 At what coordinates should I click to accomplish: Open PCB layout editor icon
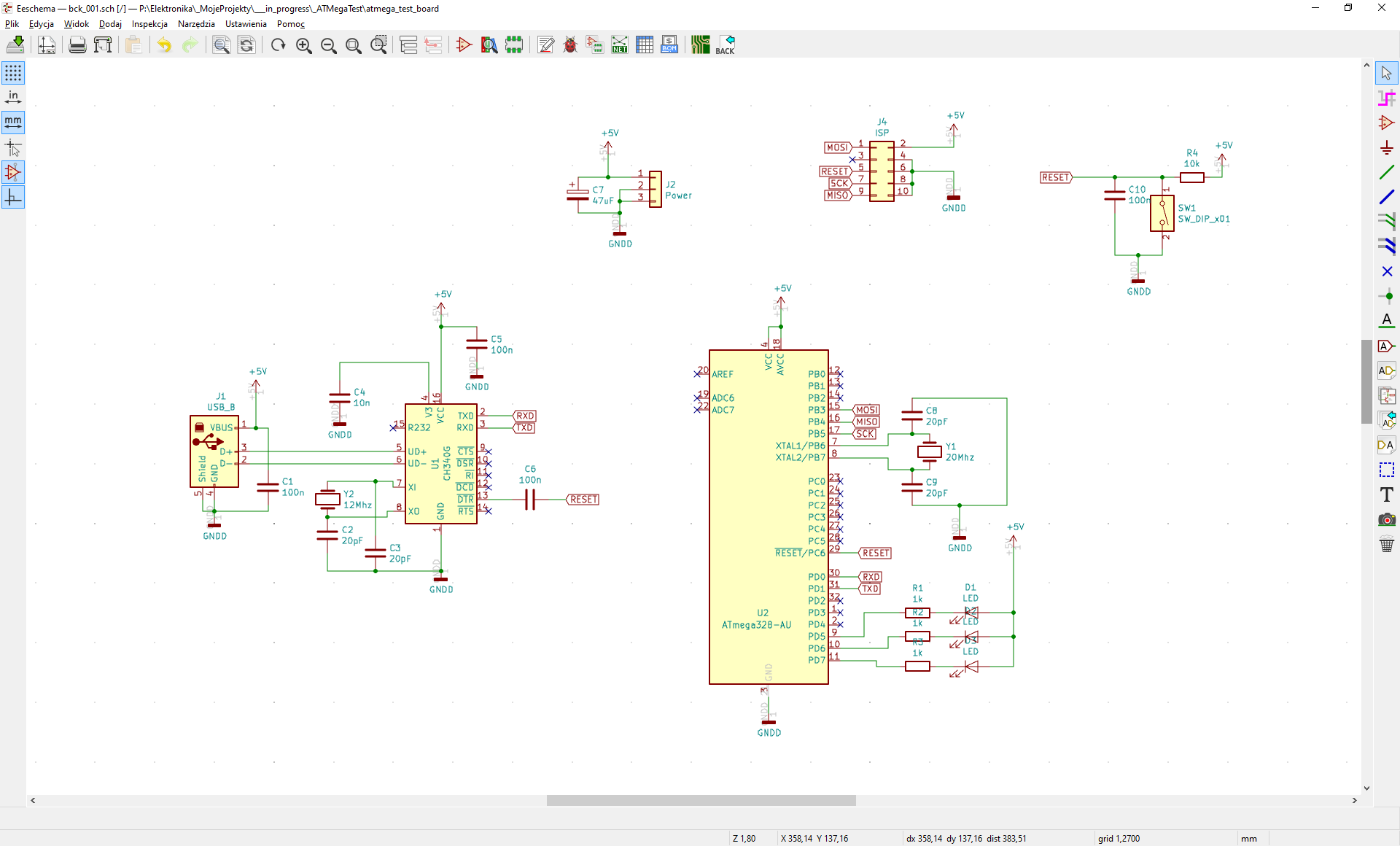(x=701, y=45)
